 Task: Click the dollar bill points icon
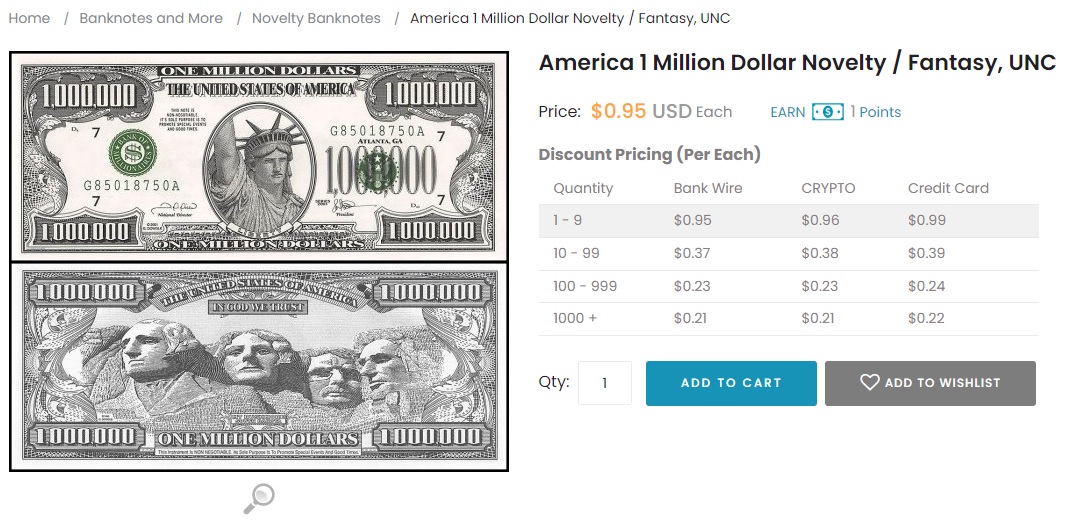tap(827, 112)
